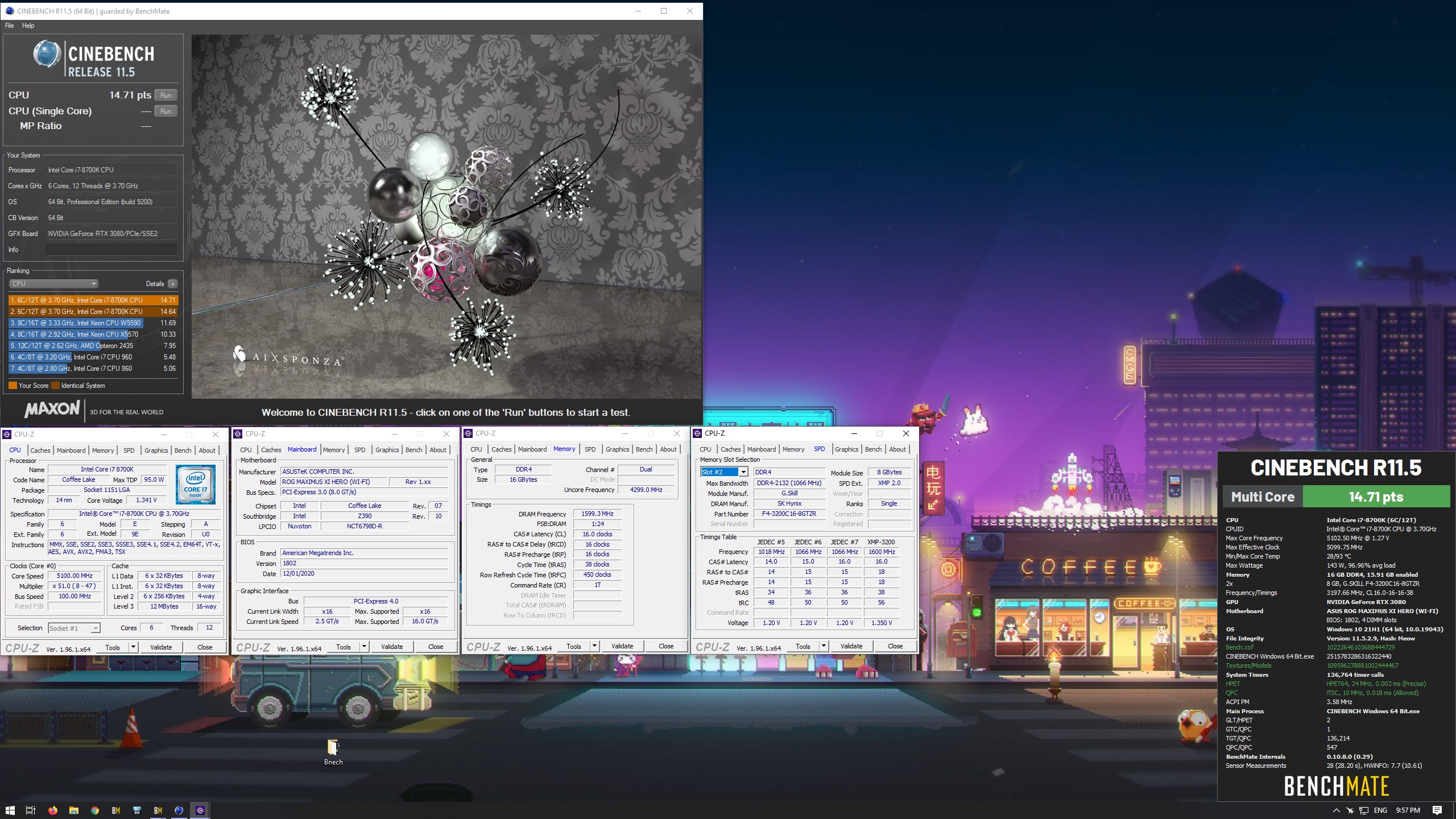Select top ranking row scoring 14.71
The width and height of the screenshot is (1456, 819).
(93, 300)
